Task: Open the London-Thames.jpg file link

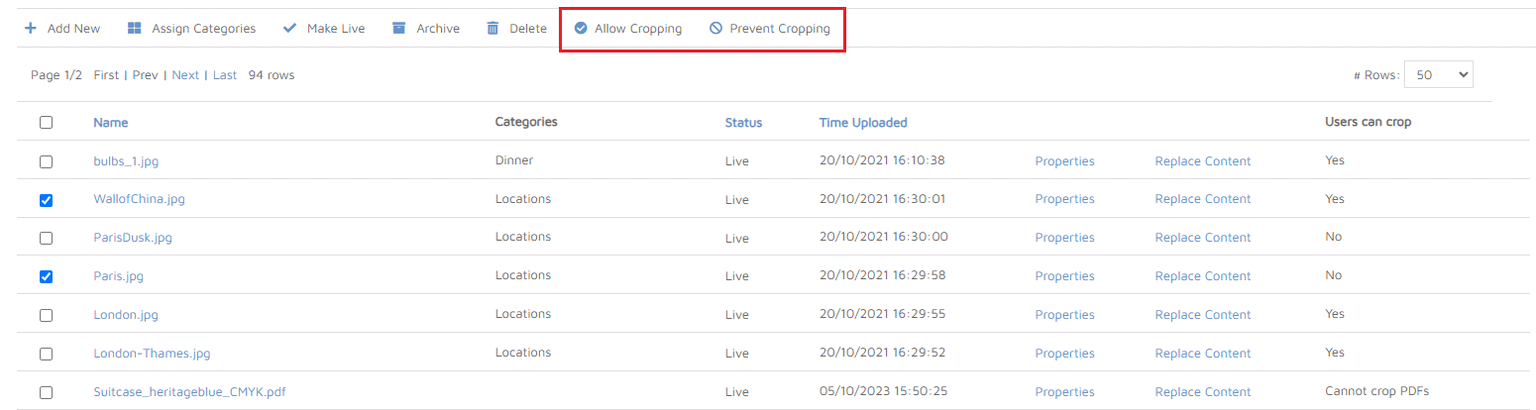Action: 152,353
